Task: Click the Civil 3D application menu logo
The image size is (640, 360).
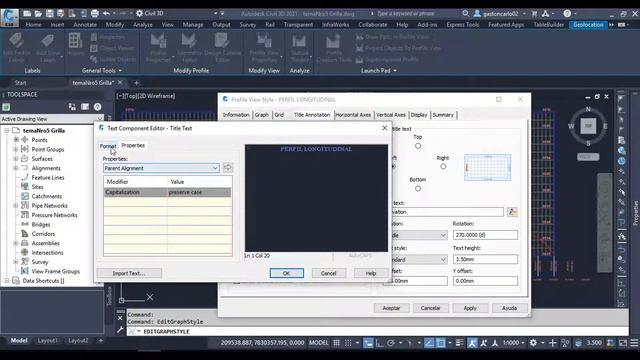Action: pos(9,17)
